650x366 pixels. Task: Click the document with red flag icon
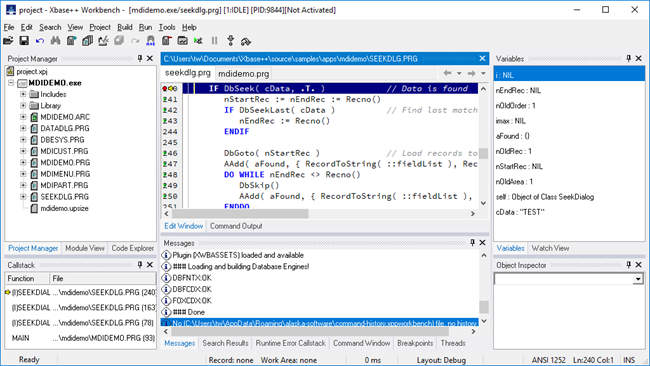pos(167,41)
